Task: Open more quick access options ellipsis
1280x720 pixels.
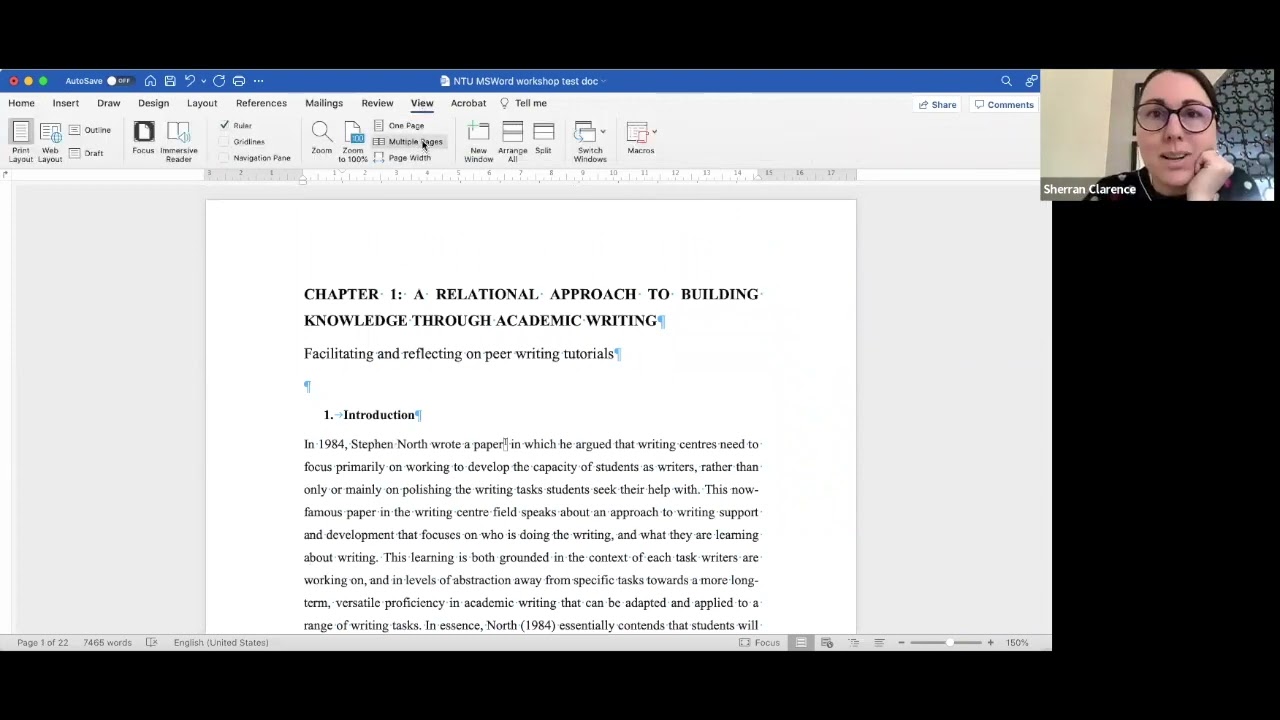Action: coord(258,81)
